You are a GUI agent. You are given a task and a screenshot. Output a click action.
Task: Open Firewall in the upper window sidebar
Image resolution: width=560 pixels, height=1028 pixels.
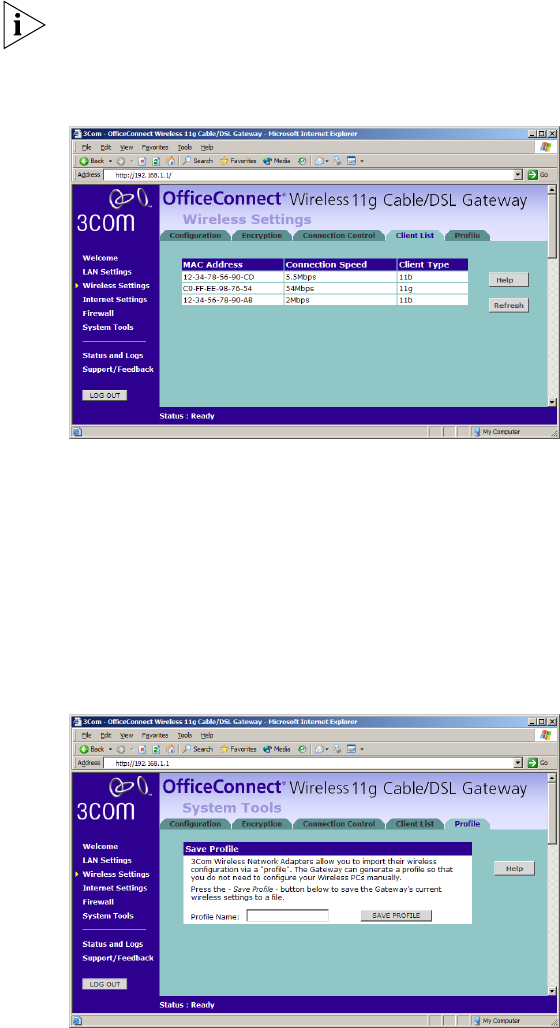point(98,313)
